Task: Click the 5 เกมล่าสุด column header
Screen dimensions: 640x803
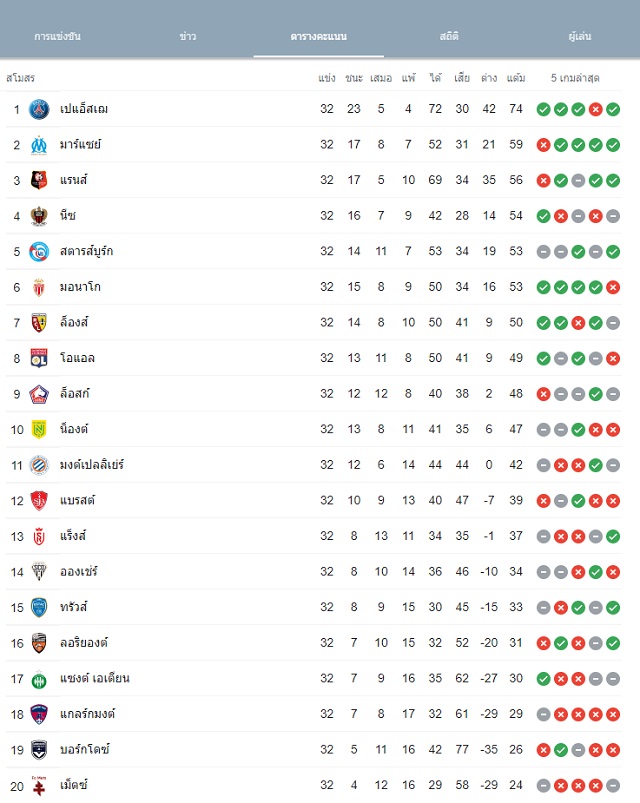Action: [x=575, y=78]
